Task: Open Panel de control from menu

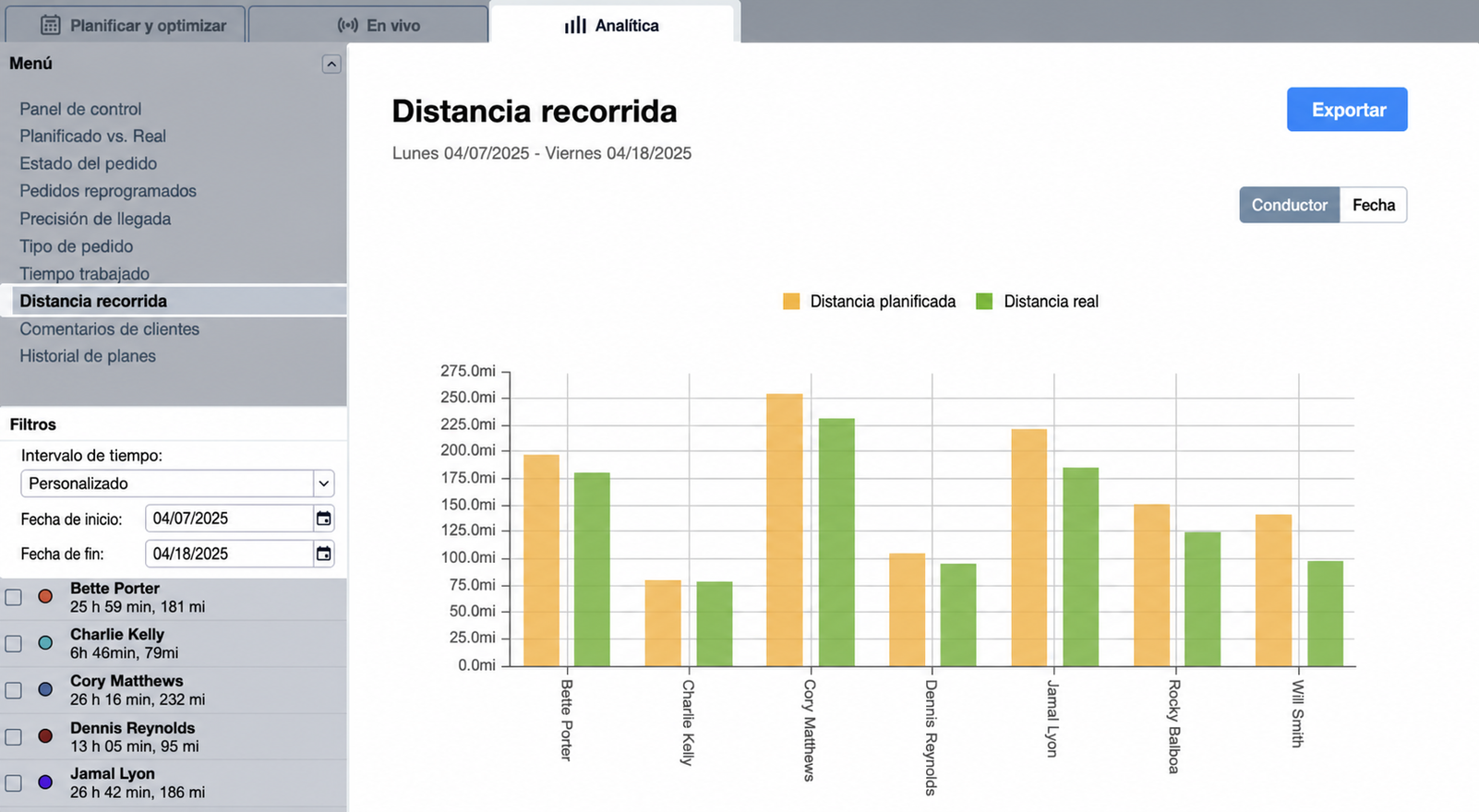Action: click(80, 109)
